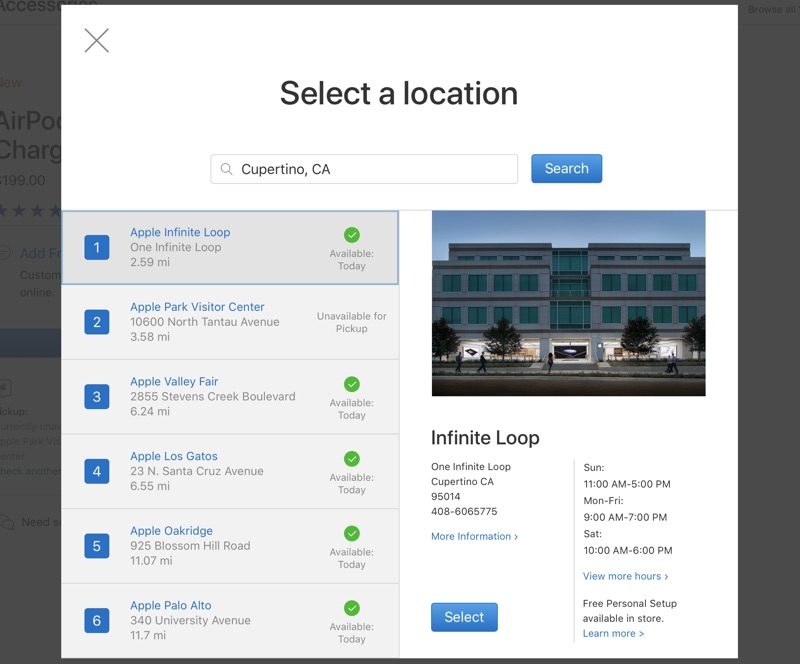Click address '23 N. Santa Cruz Avenue'
Viewport: 800px width, 664px height.
pyautogui.click(x=196, y=471)
